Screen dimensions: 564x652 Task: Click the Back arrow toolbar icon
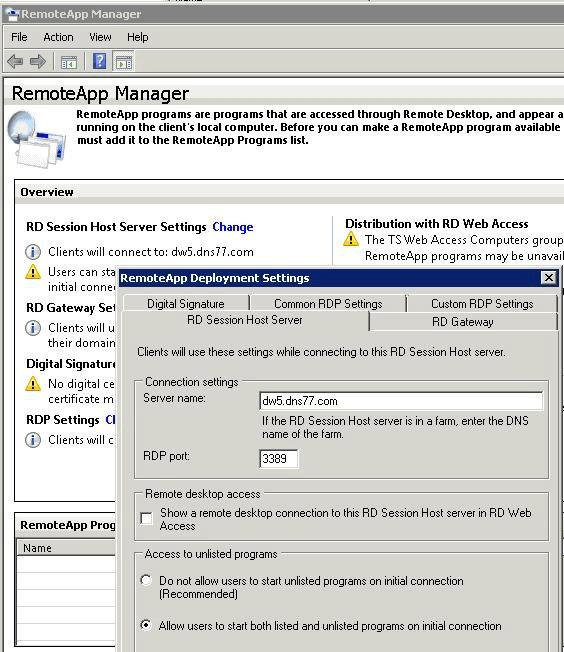click(15, 62)
